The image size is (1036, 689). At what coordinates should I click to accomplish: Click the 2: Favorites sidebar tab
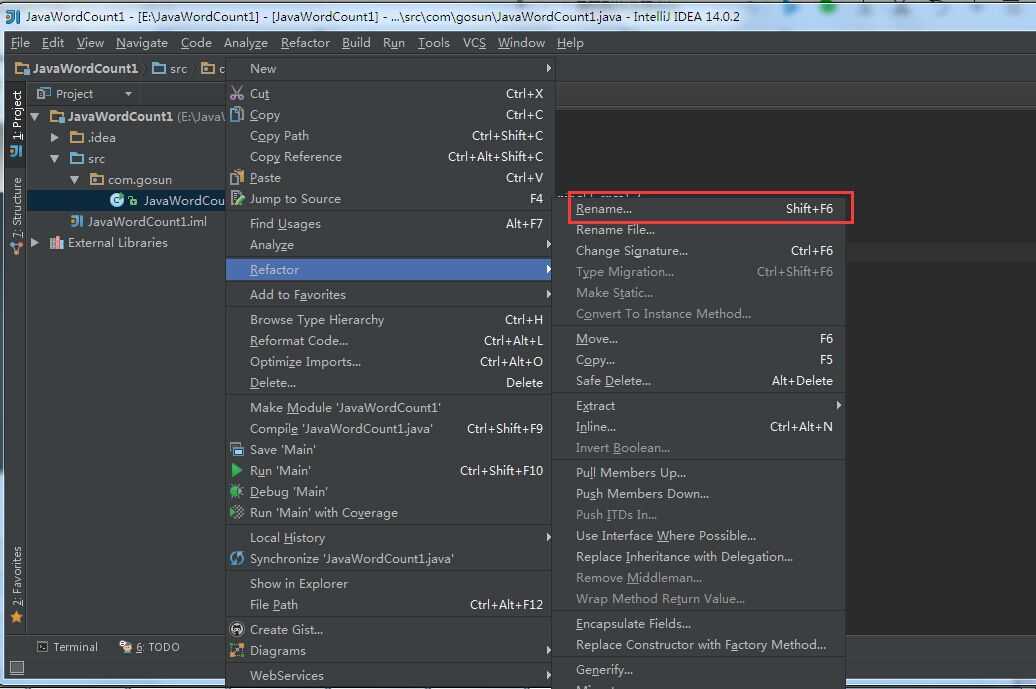(17, 584)
